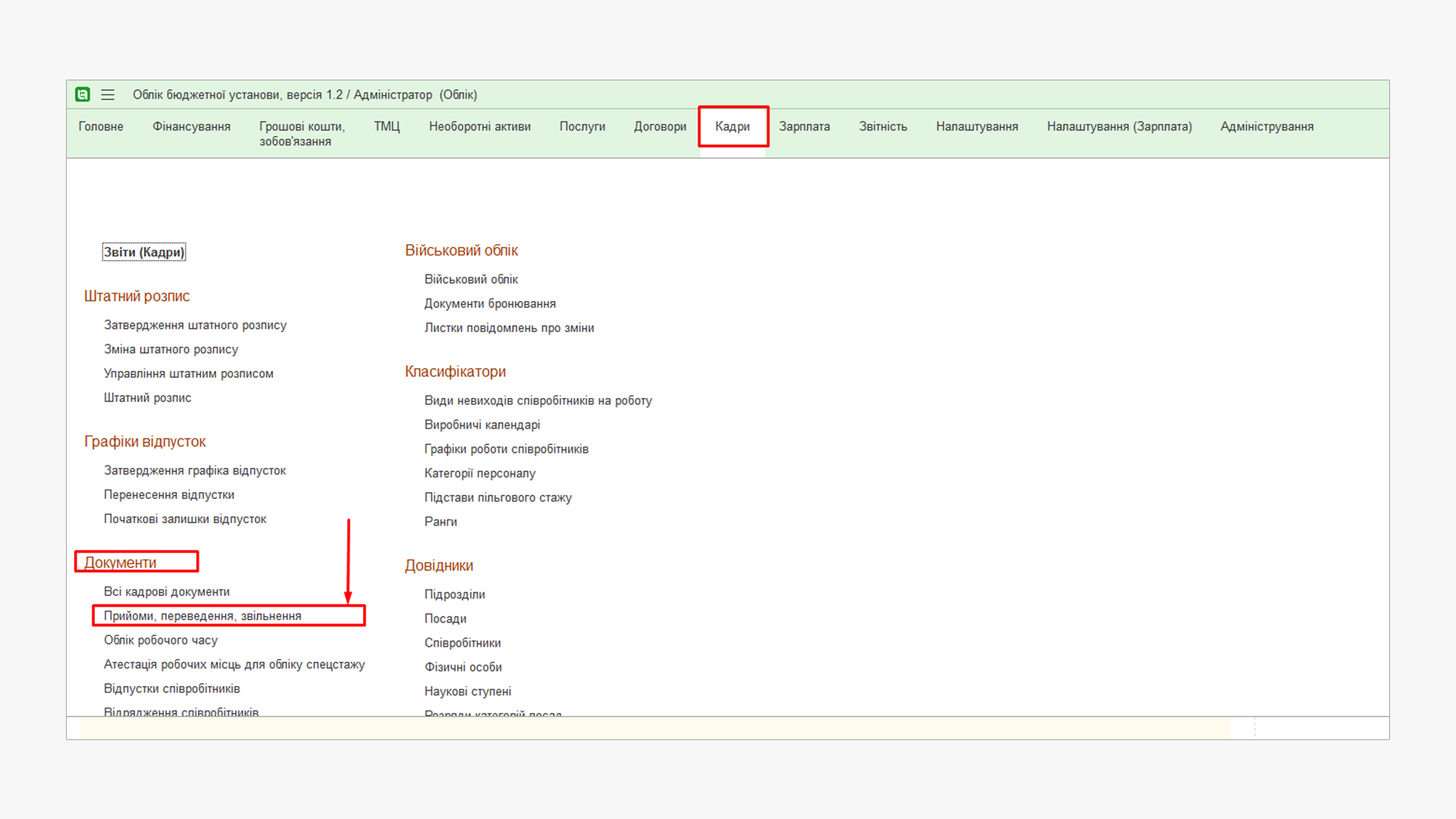Image resolution: width=1456 pixels, height=819 pixels.
Task: Open Затвердження штатного розпису
Action: [195, 325]
